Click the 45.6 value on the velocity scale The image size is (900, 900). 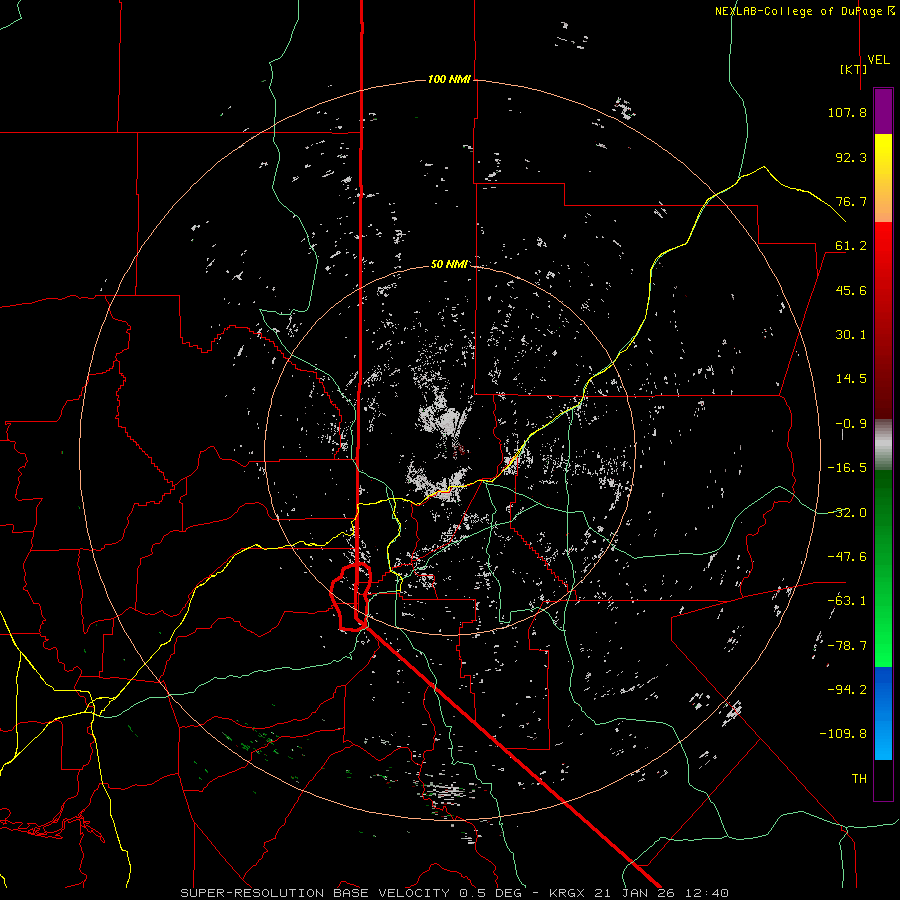click(x=851, y=290)
